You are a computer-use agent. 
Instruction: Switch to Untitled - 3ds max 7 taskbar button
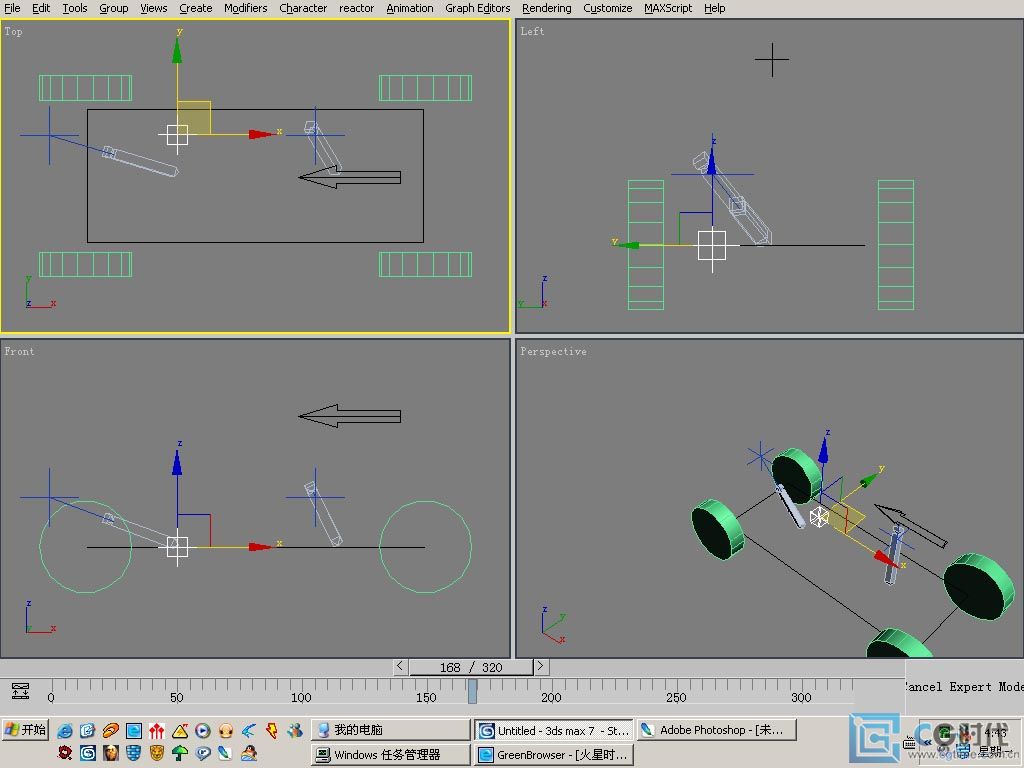pyautogui.click(x=554, y=729)
